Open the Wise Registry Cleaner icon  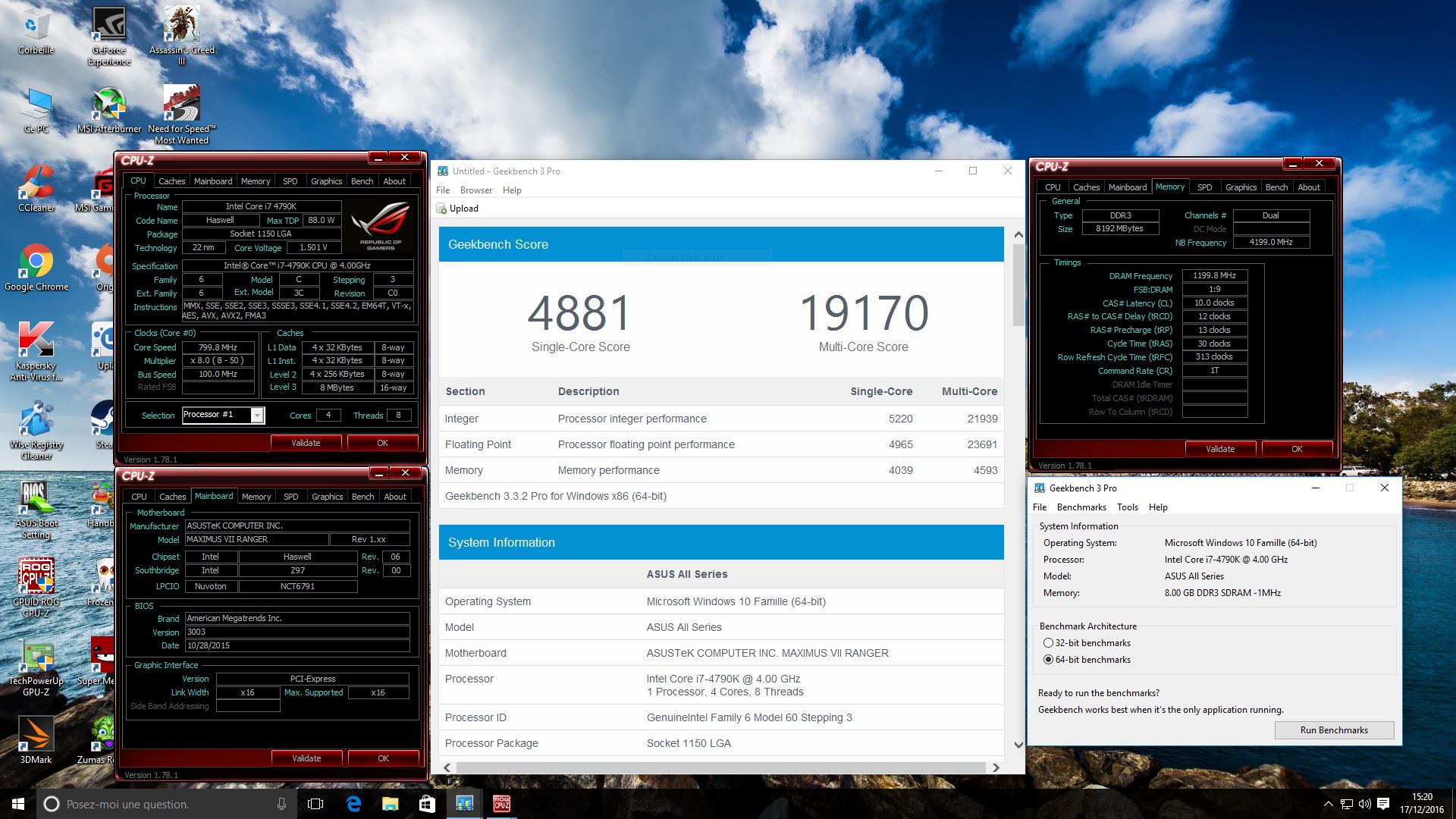[x=36, y=430]
